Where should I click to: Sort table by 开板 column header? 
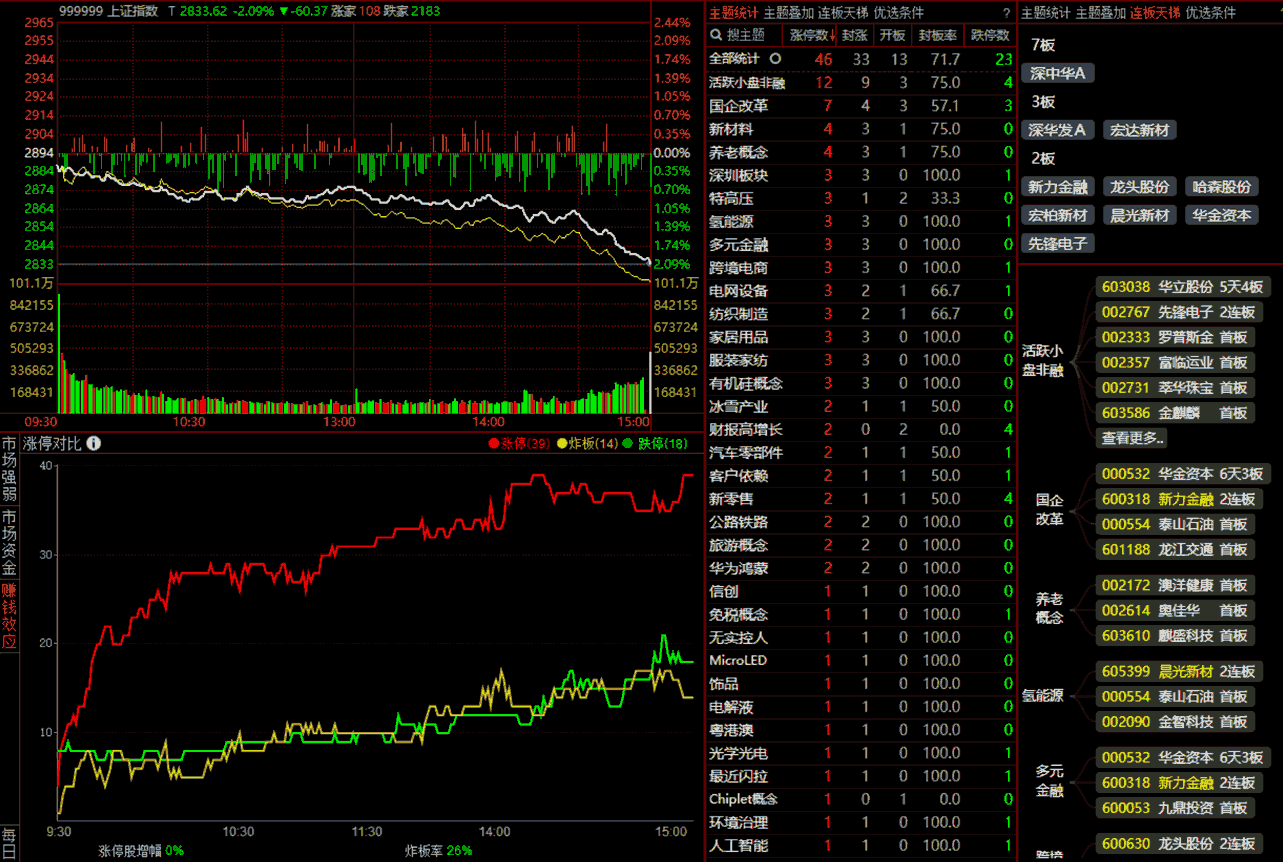point(892,36)
